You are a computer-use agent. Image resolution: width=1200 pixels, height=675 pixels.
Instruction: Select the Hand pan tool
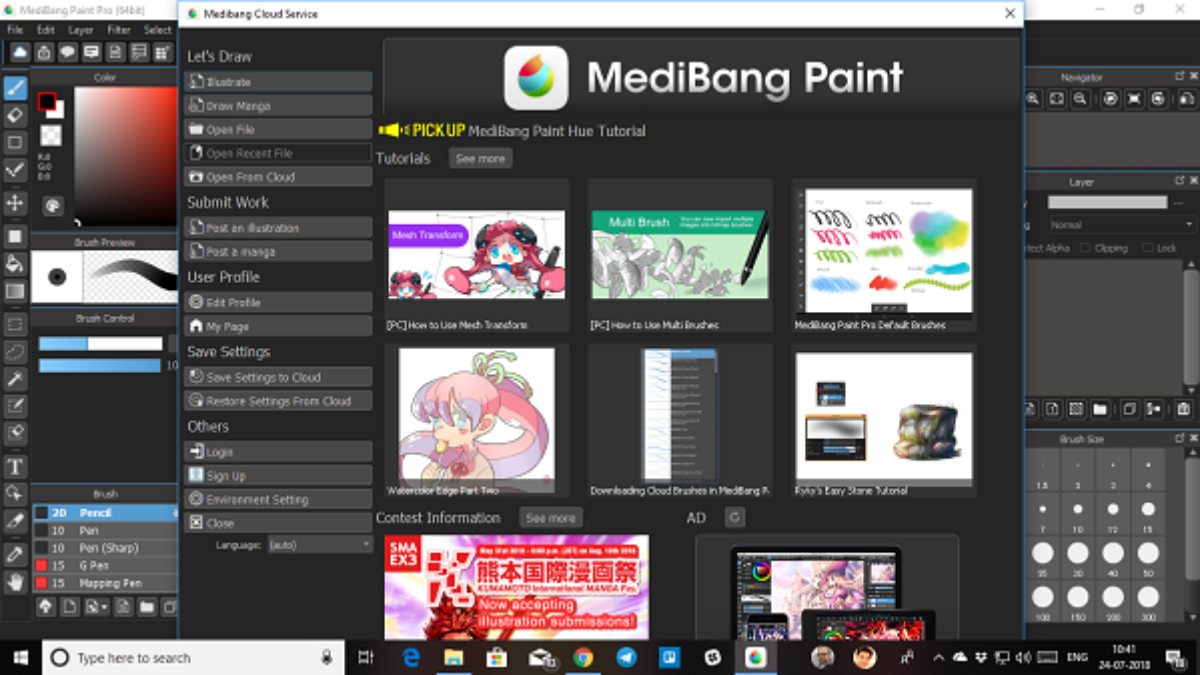(x=15, y=581)
